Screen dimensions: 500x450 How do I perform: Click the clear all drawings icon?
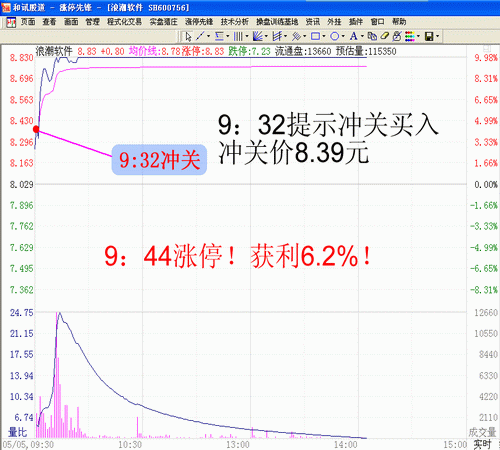click(x=397, y=36)
